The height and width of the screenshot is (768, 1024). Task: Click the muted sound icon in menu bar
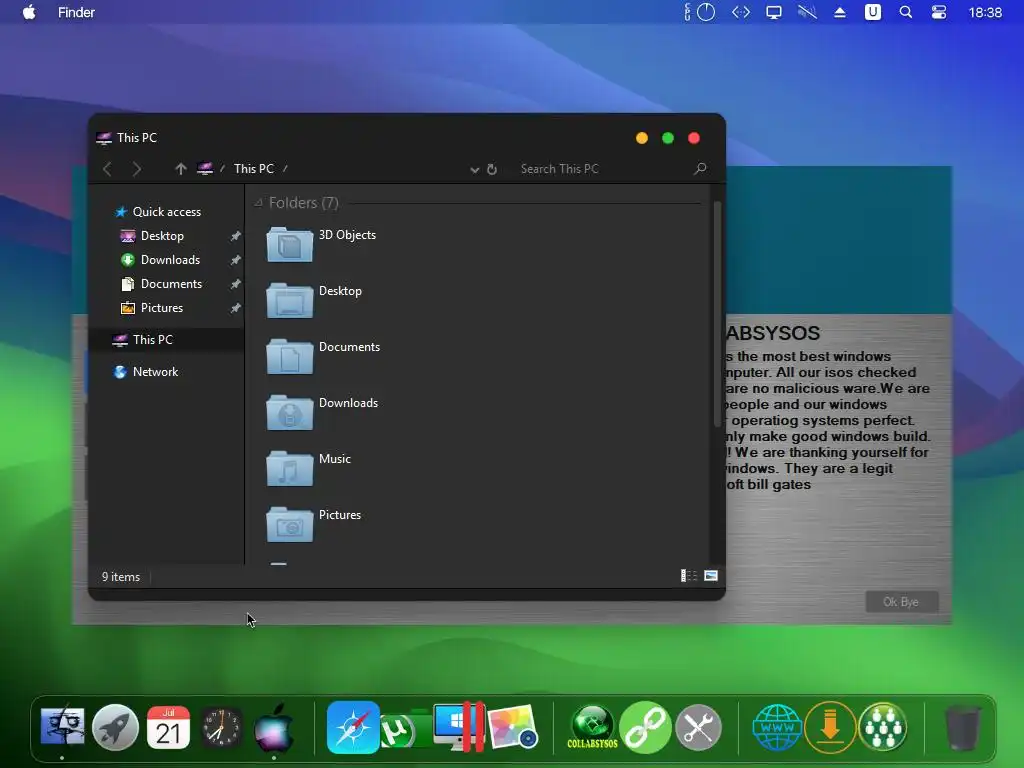(x=807, y=12)
